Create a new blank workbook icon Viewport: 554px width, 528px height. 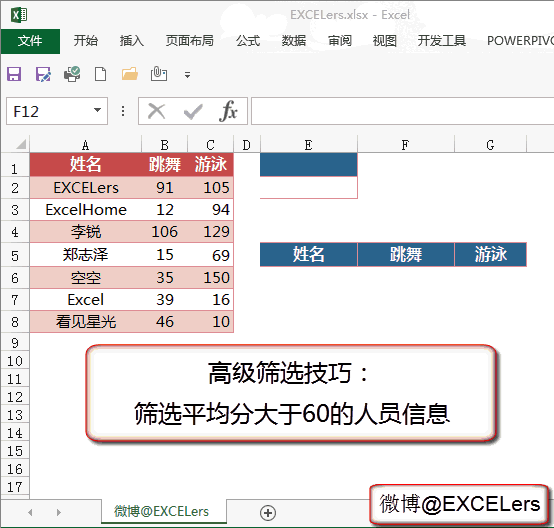101,74
